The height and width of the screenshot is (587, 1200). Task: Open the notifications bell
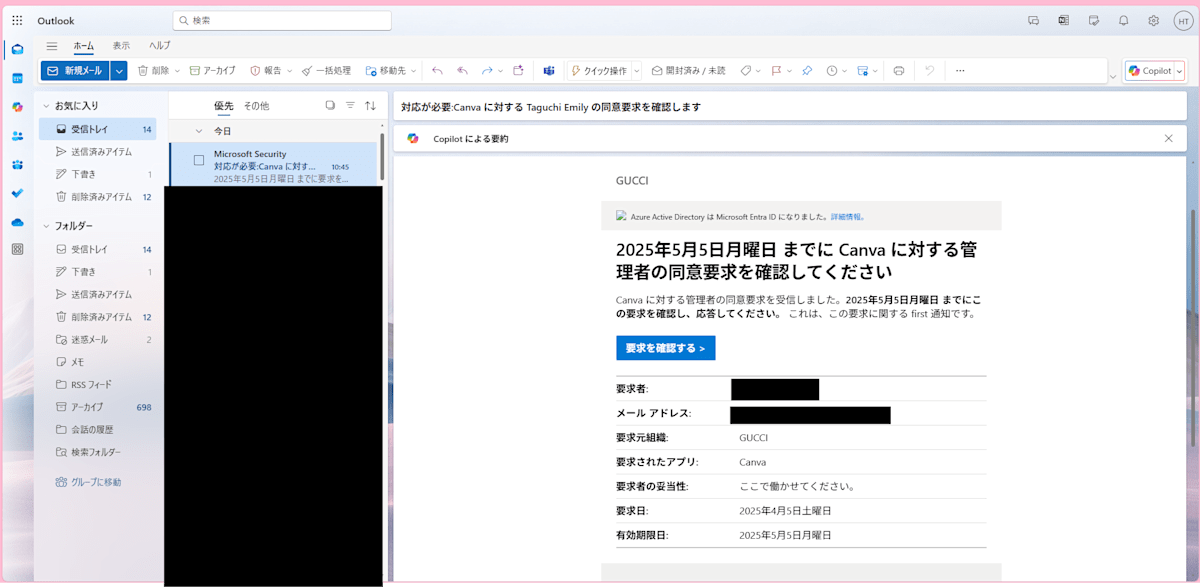[1123, 20]
